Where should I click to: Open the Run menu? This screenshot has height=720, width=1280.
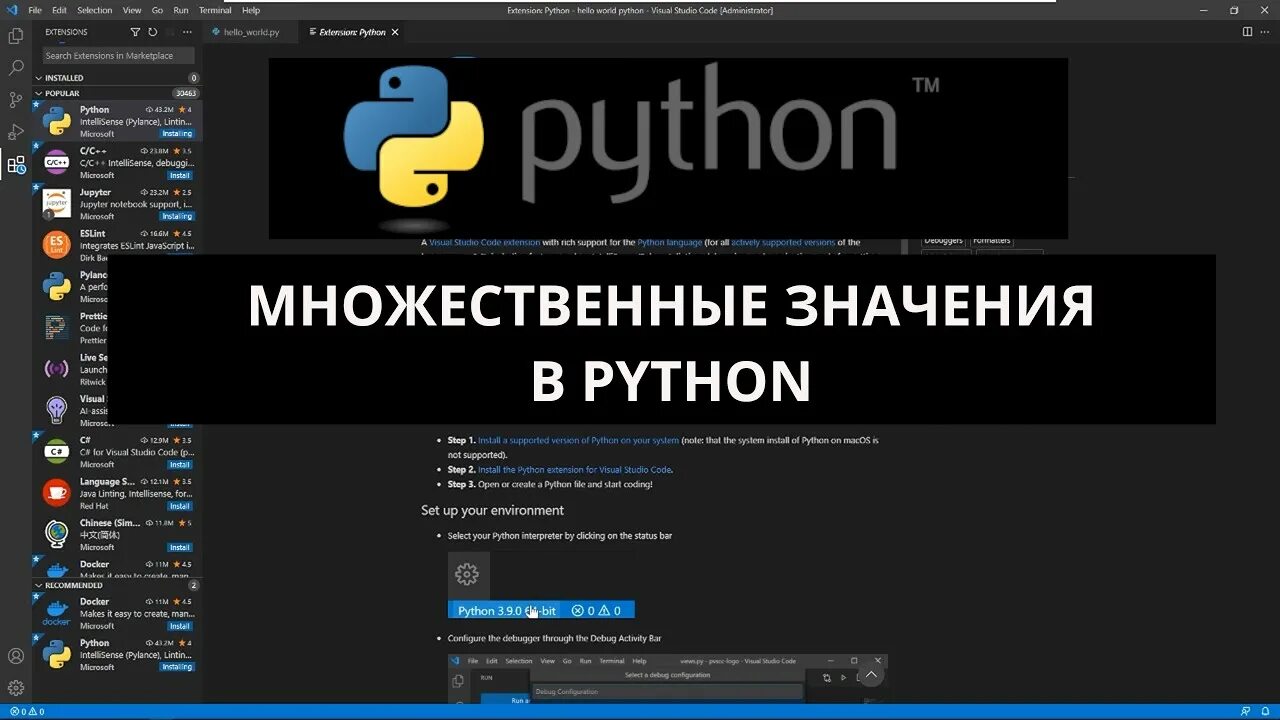click(x=181, y=10)
